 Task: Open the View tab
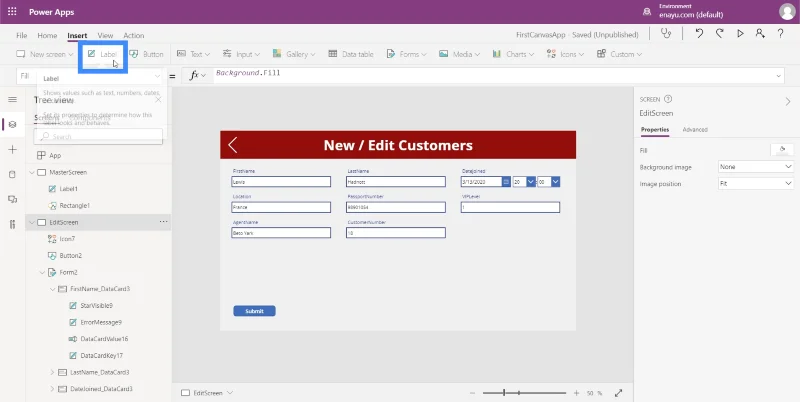coord(105,35)
